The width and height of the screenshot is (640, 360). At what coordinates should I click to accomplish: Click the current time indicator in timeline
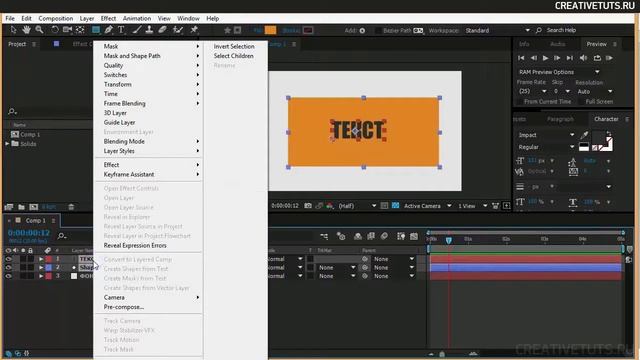point(449,240)
